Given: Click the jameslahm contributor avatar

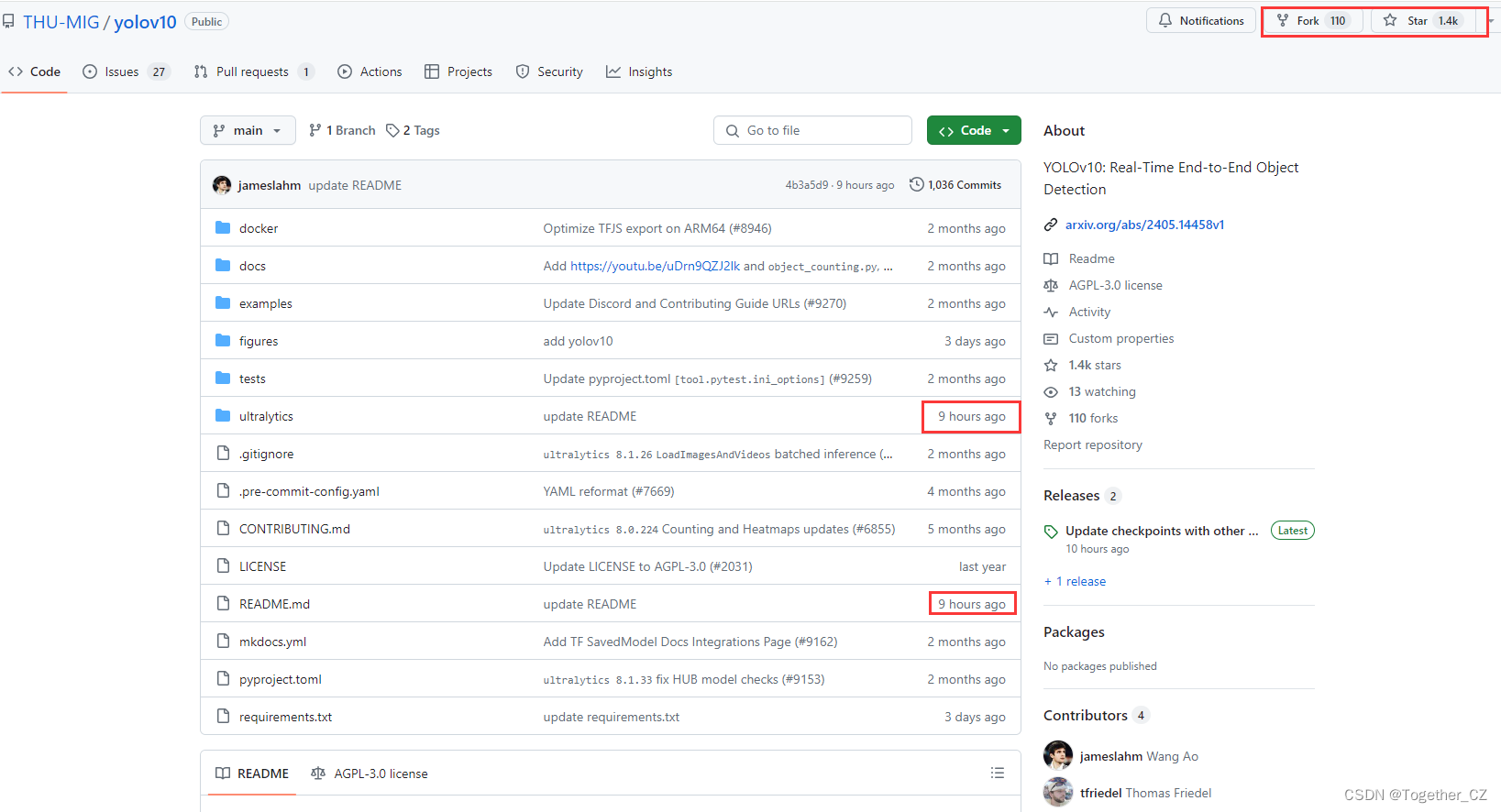Looking at the screenshot, I should tap(1058, 755).
